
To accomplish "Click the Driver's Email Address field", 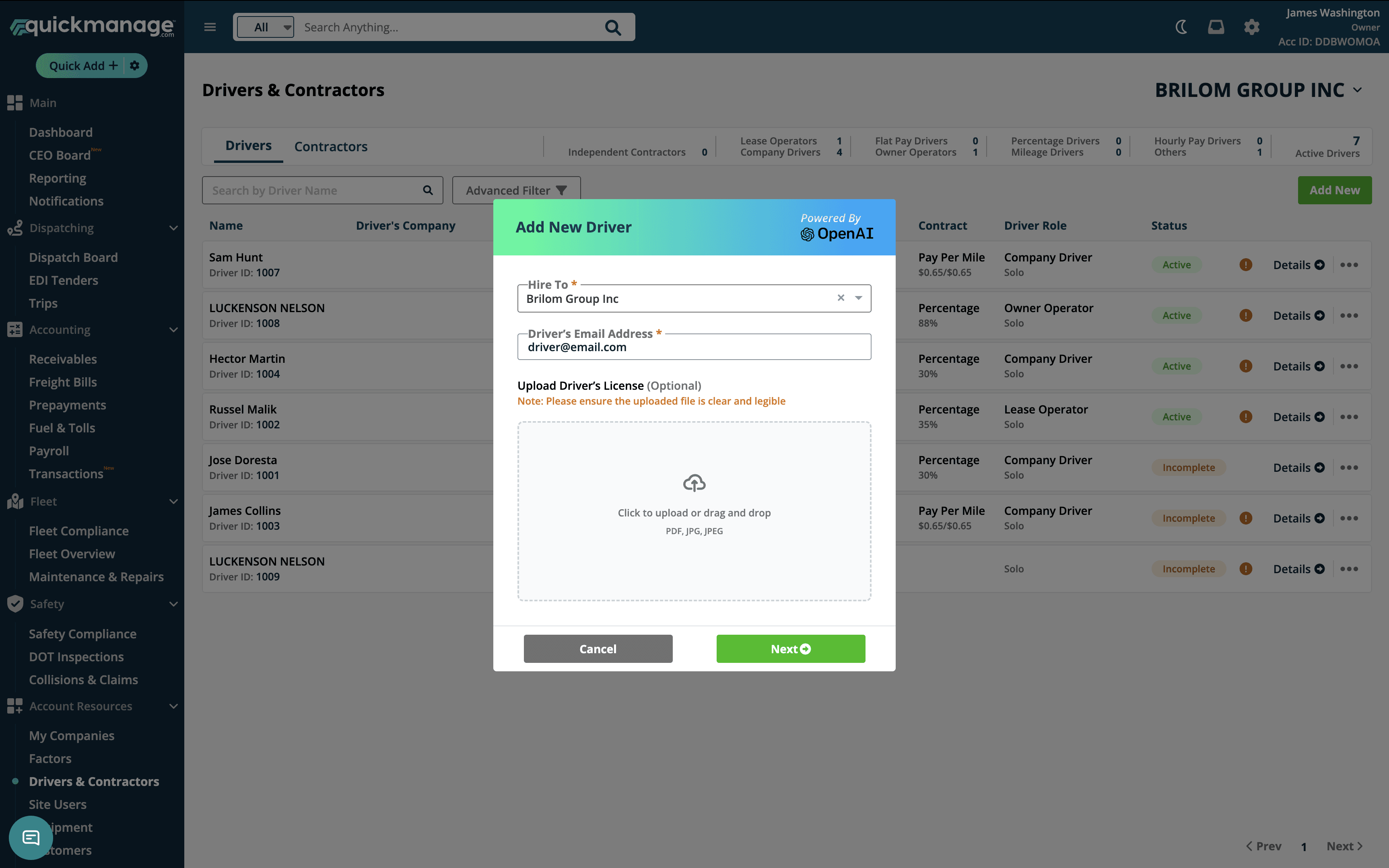I will click(694, 347).
